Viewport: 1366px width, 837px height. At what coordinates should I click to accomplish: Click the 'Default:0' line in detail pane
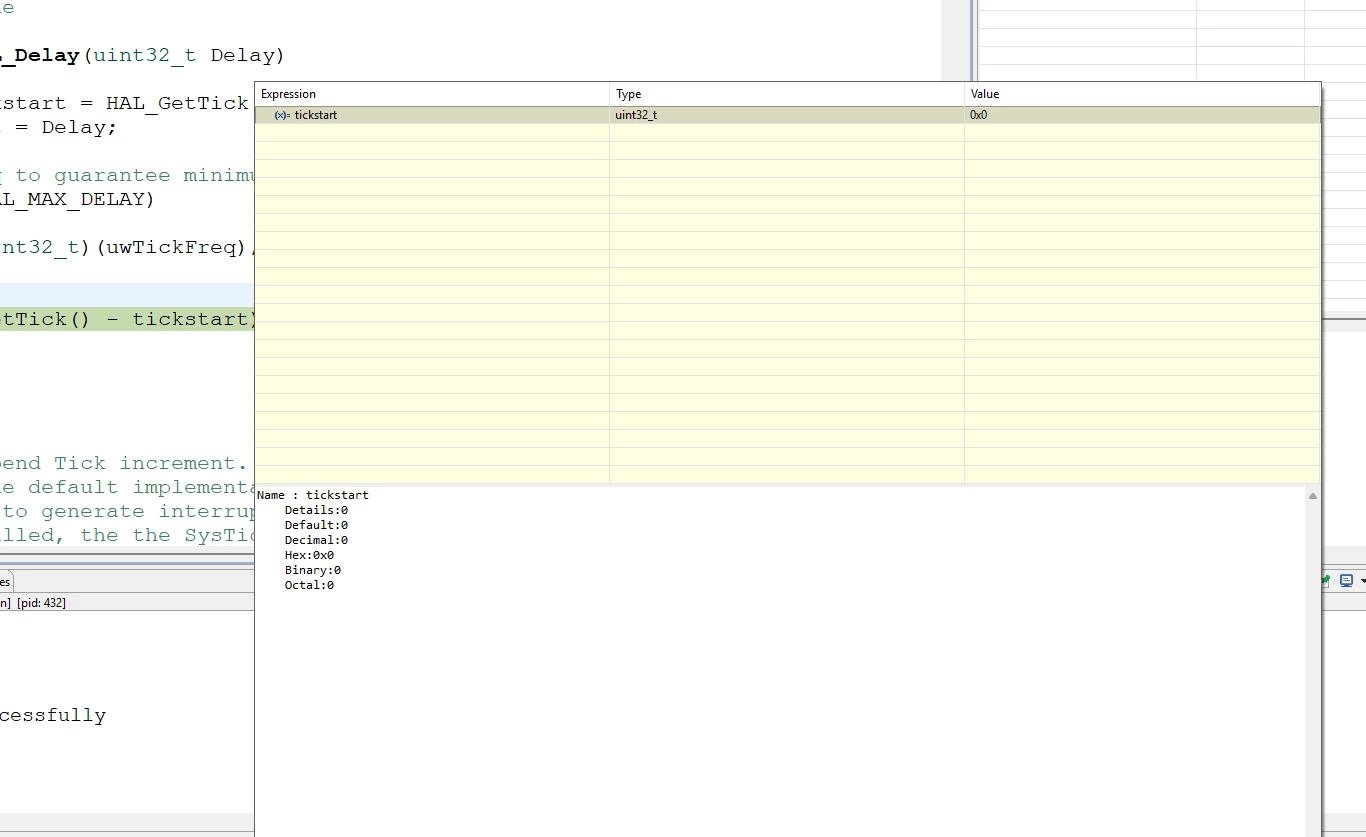tap(316, 525)
